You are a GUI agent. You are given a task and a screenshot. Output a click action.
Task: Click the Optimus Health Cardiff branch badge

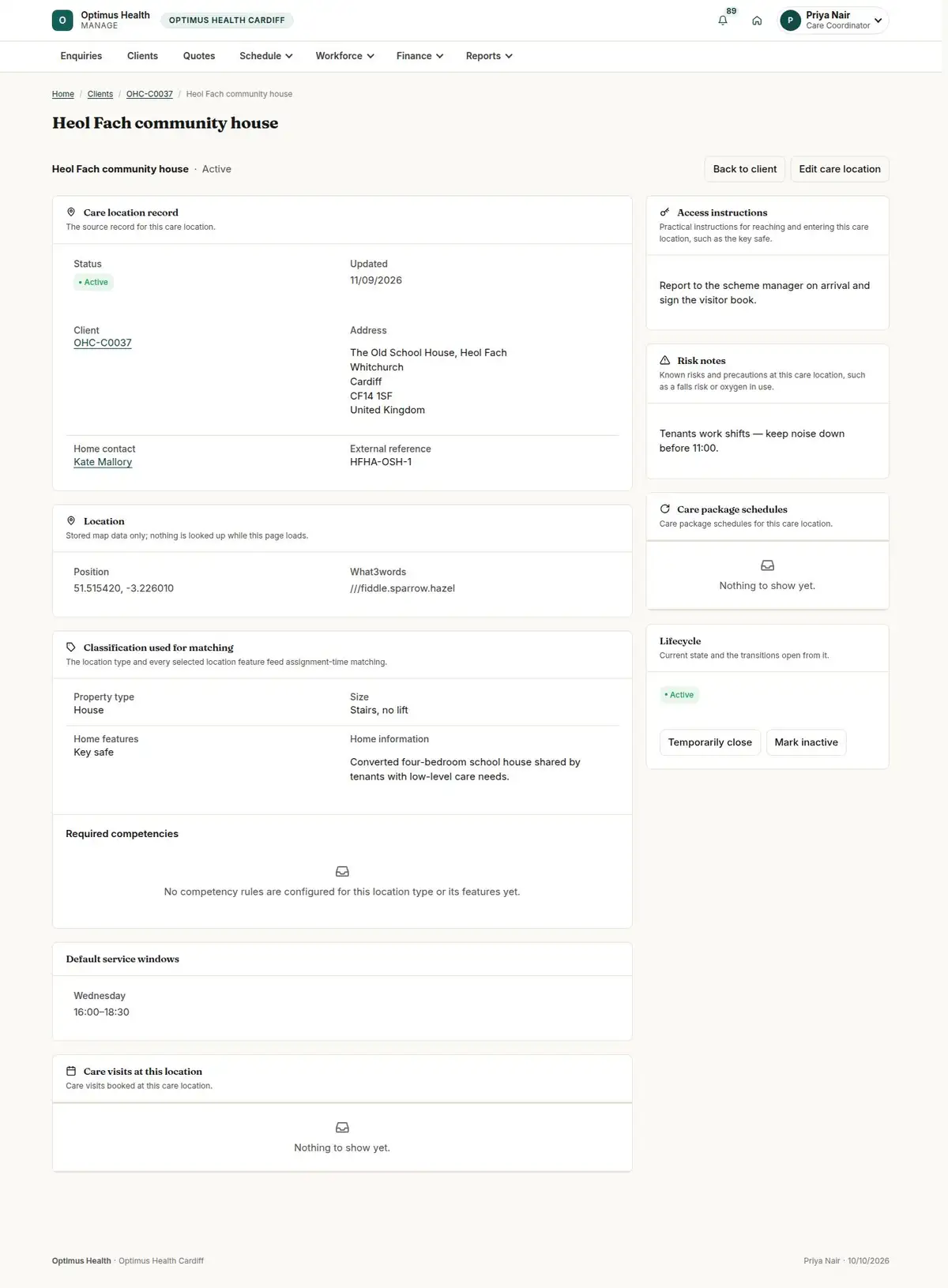(227, 21)
